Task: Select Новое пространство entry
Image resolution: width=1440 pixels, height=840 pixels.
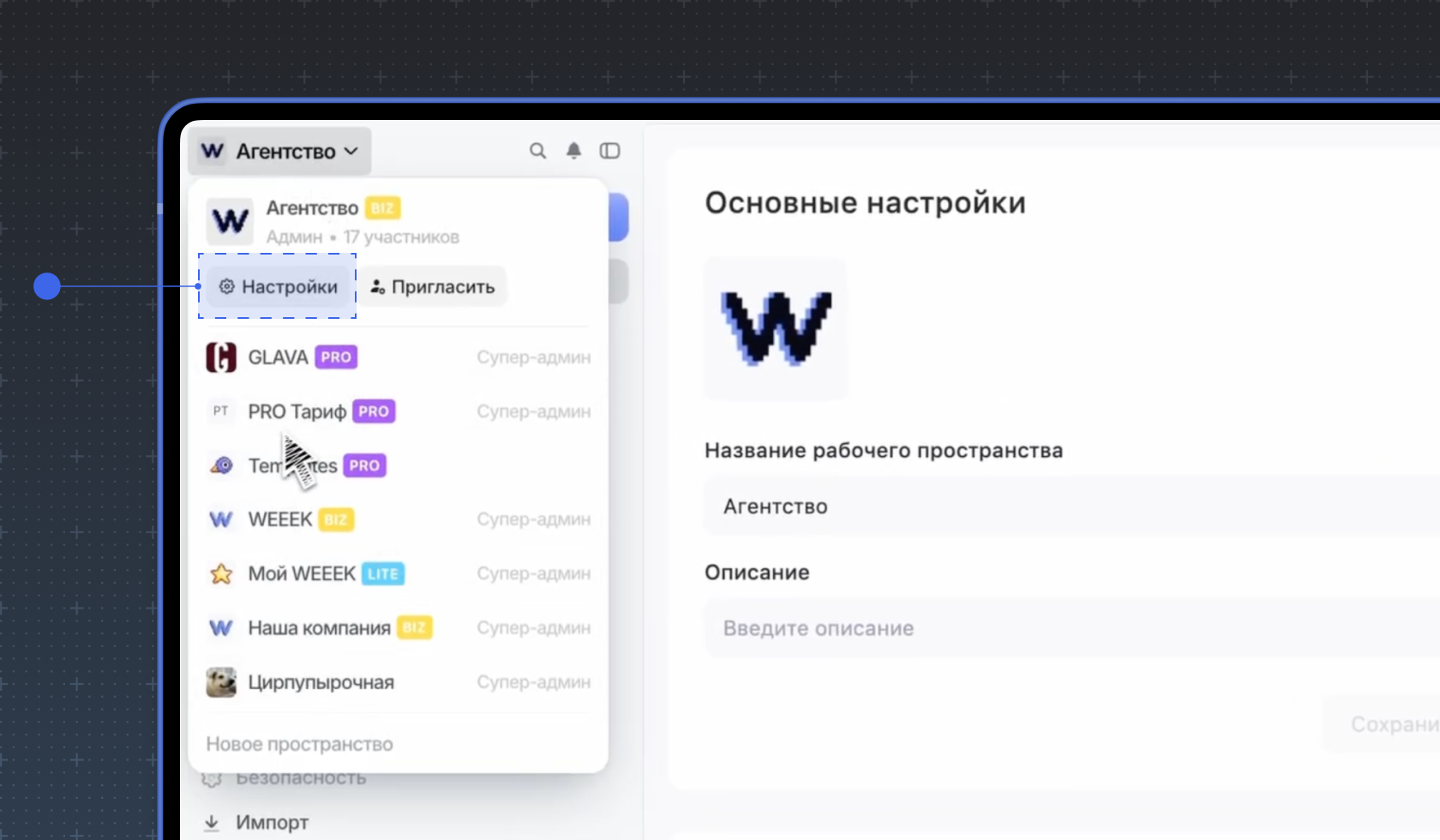Action: (299, 744)
